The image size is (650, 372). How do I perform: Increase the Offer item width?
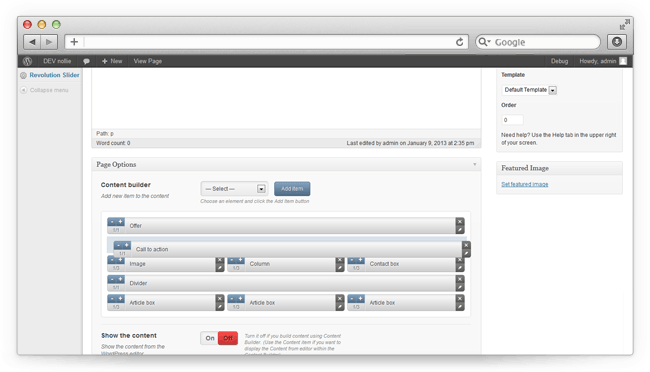pyautogui.click(x=120, y=222)
